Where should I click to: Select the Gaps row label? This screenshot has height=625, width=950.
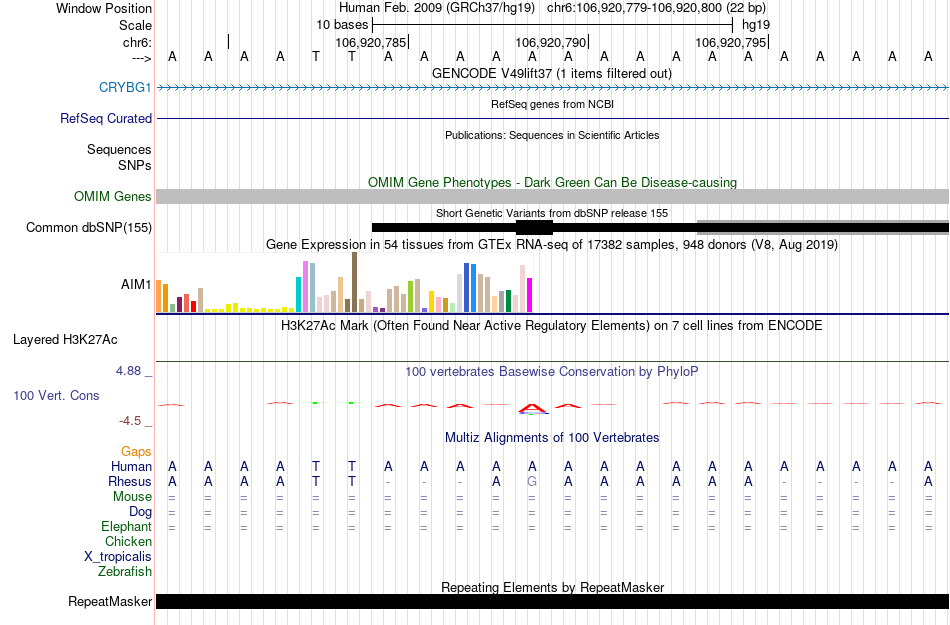136,452
